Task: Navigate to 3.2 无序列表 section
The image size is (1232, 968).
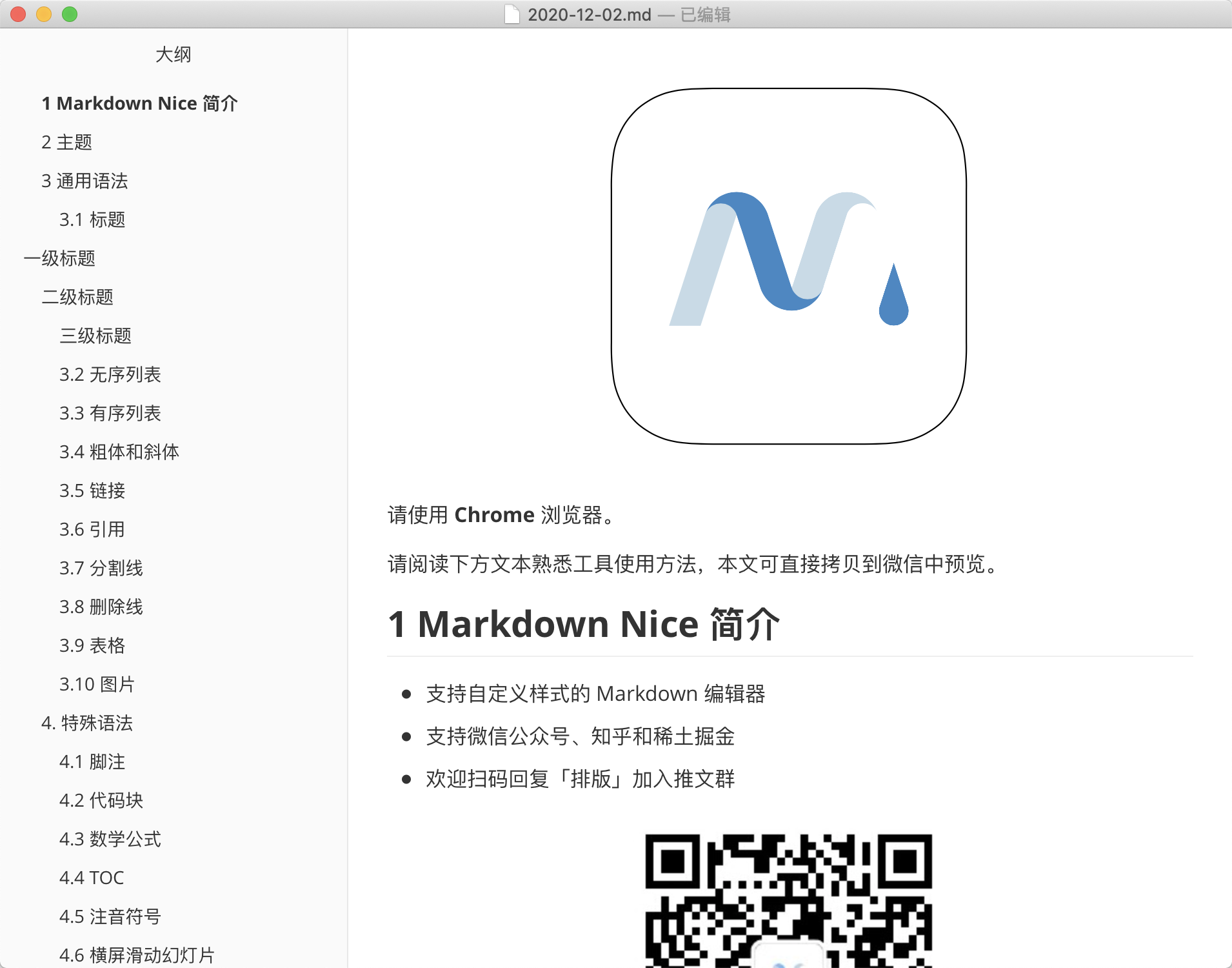Action: click(110, 374)
